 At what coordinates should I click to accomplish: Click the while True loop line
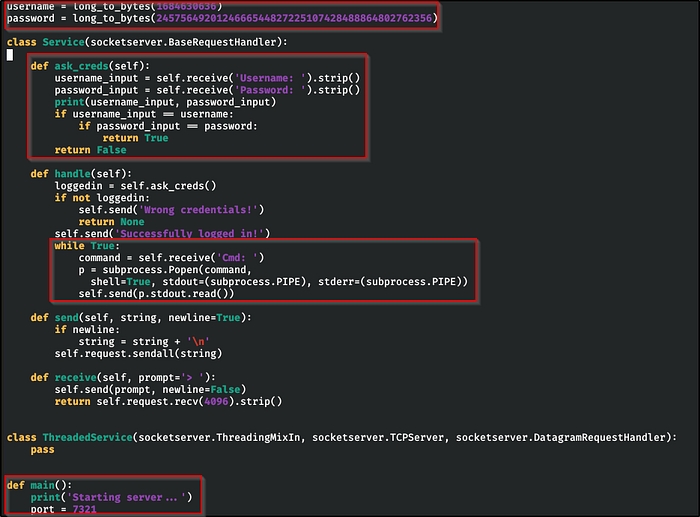(85, 246)
